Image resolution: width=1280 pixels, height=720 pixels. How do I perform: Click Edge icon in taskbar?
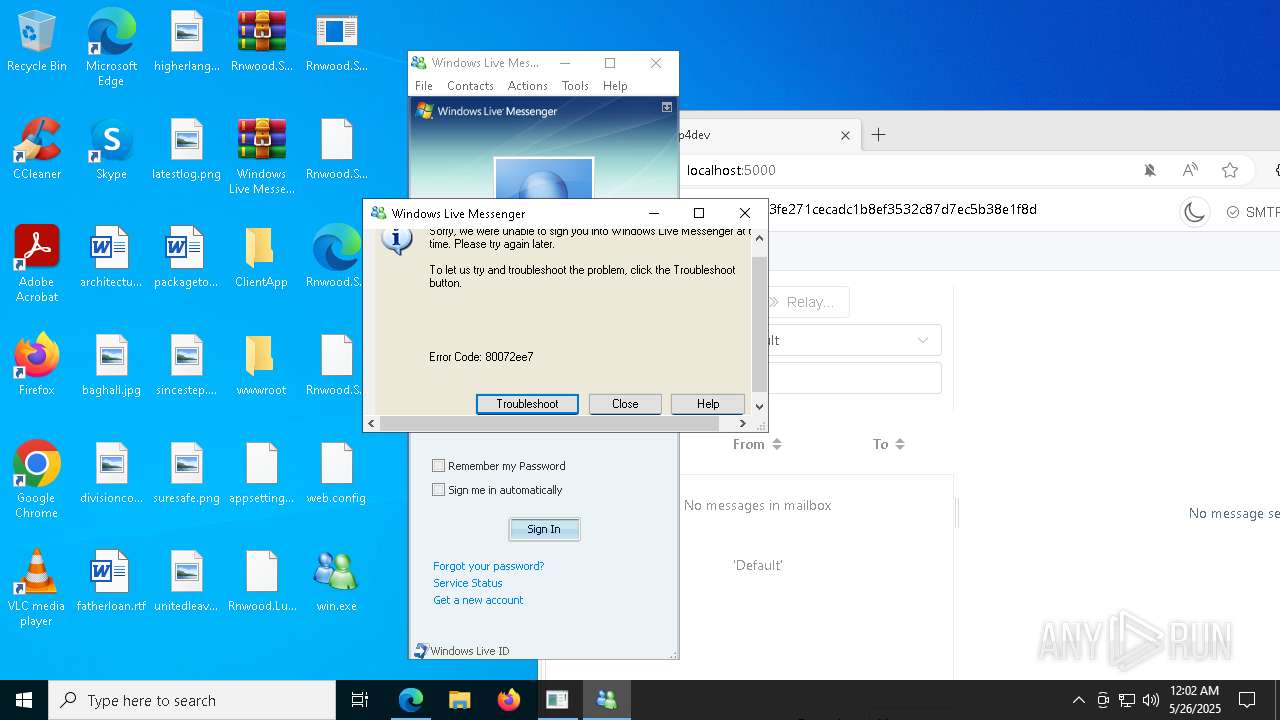tap(411, 700)
